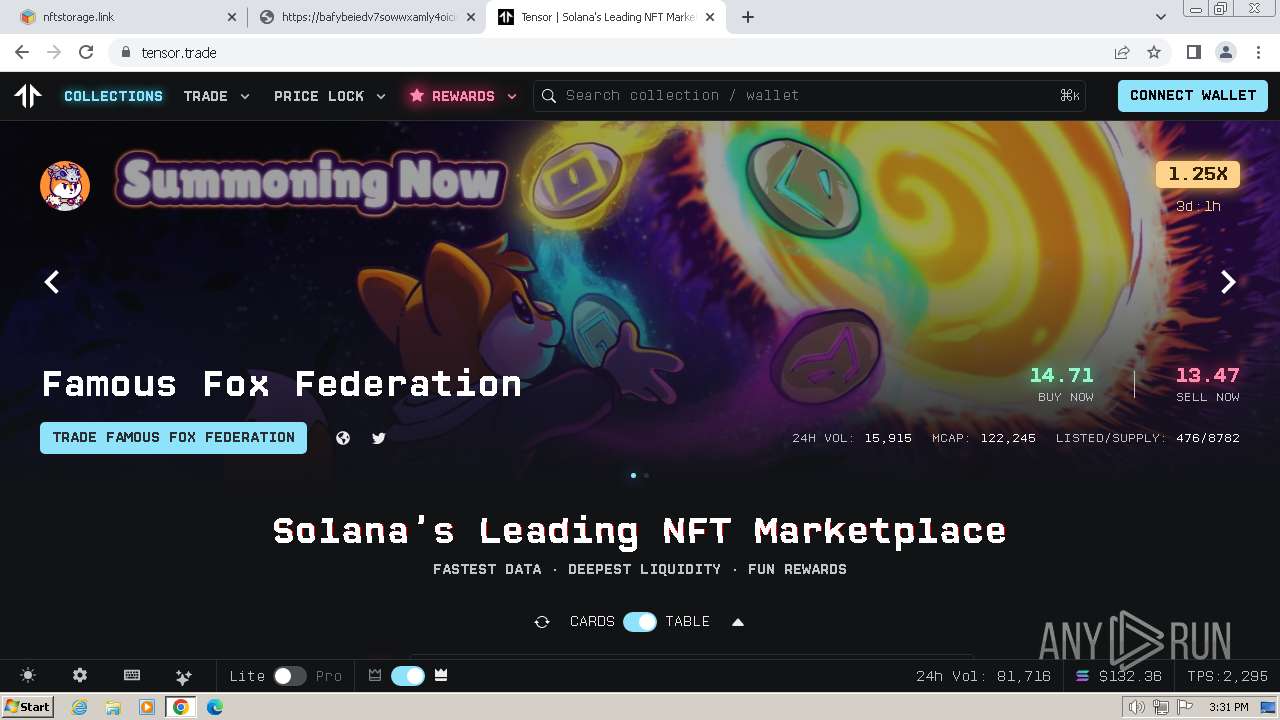Click the TPS: 2,295 status text
Viewport: 1280px width, 720px height.
[x=1227, y=676]
